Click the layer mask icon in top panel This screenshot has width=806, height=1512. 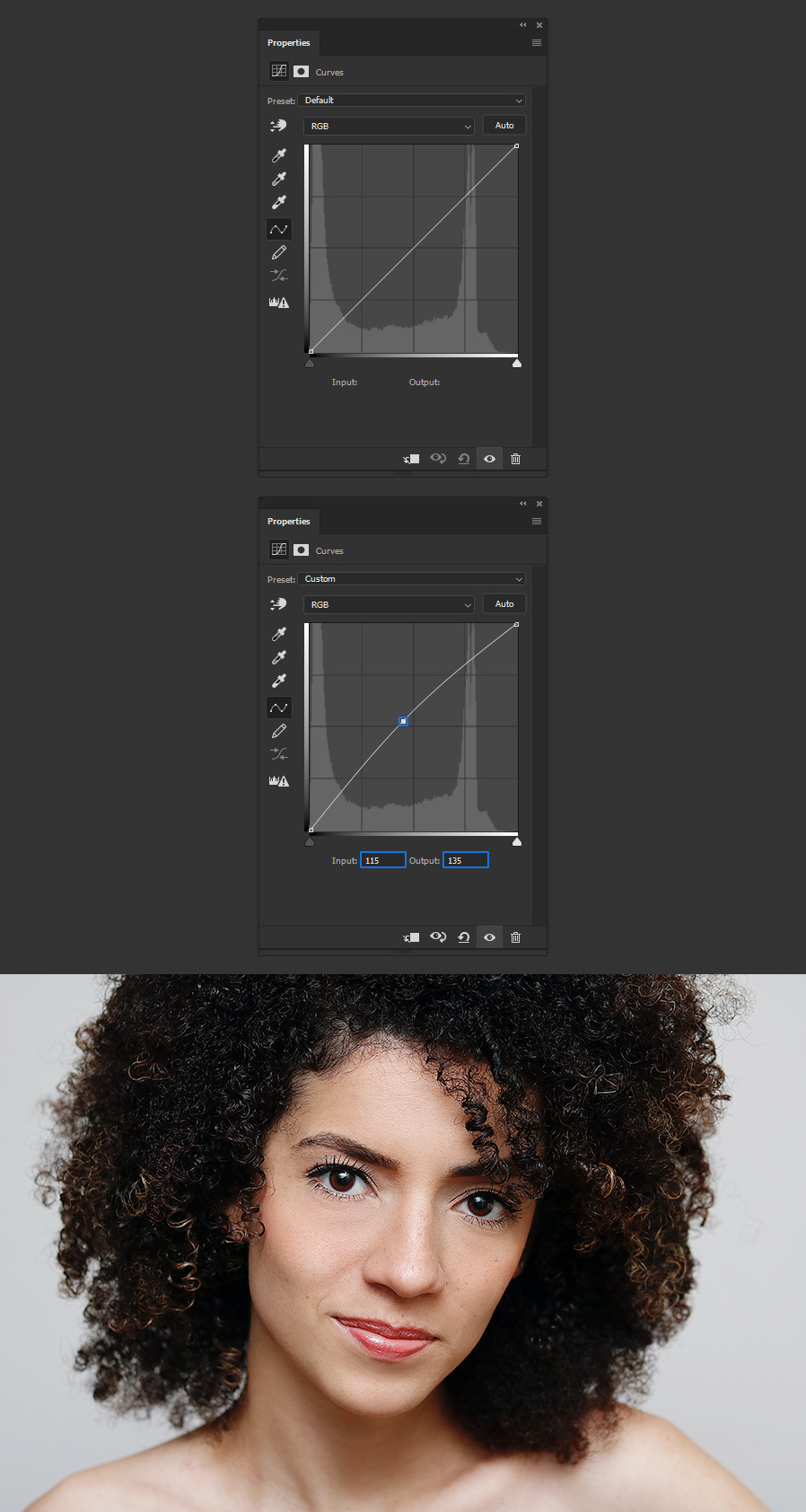click(302, 71)
